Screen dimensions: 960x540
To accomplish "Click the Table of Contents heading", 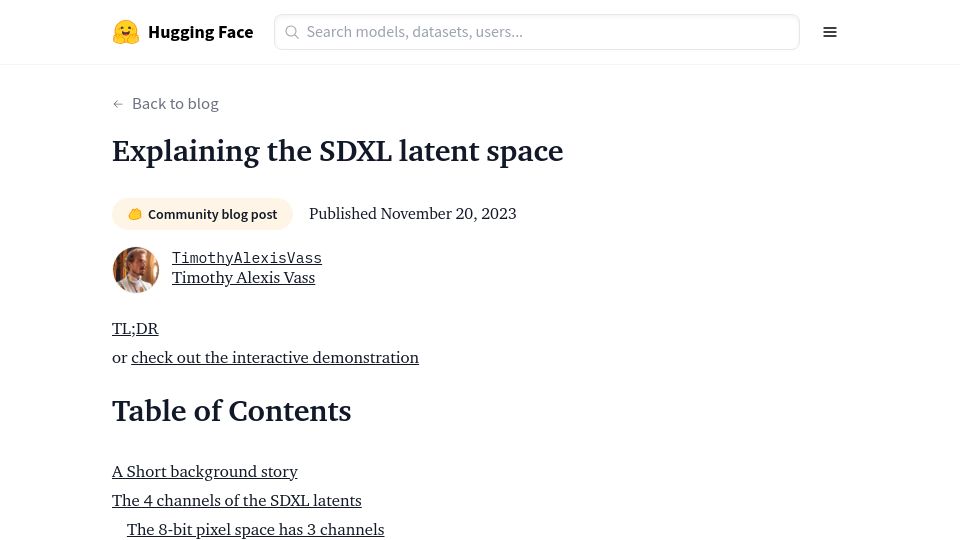I will click(231, 411).
